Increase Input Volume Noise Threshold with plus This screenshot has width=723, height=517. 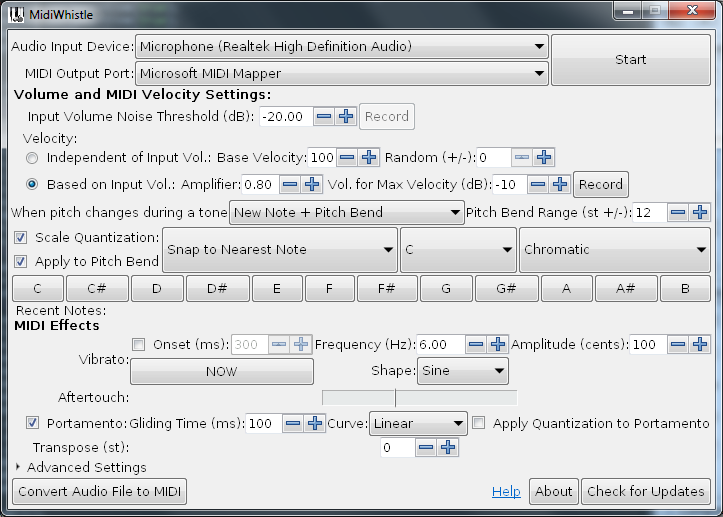(x=346, y=117)
